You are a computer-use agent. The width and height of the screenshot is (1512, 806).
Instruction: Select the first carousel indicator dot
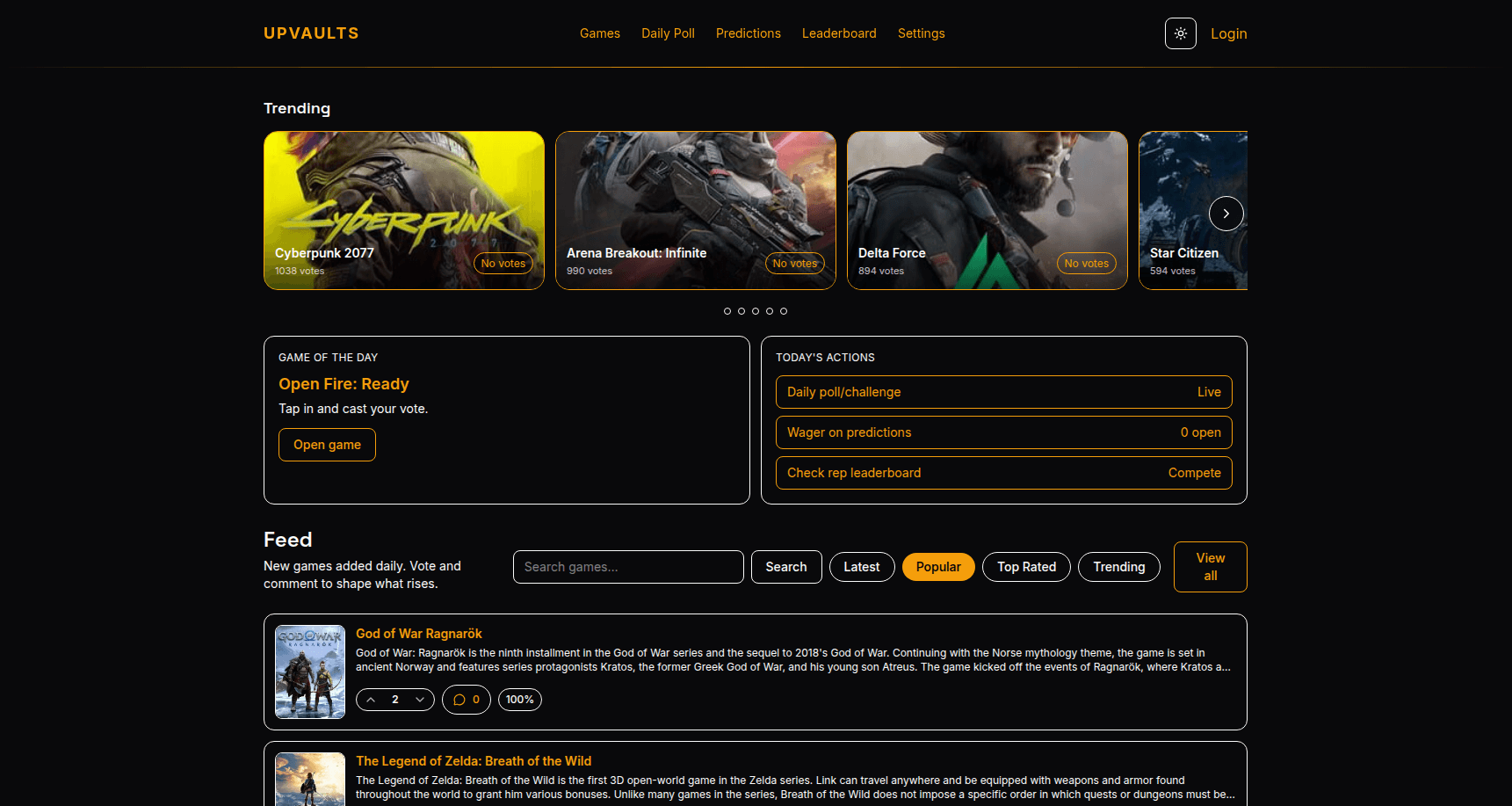pos(727,311)
